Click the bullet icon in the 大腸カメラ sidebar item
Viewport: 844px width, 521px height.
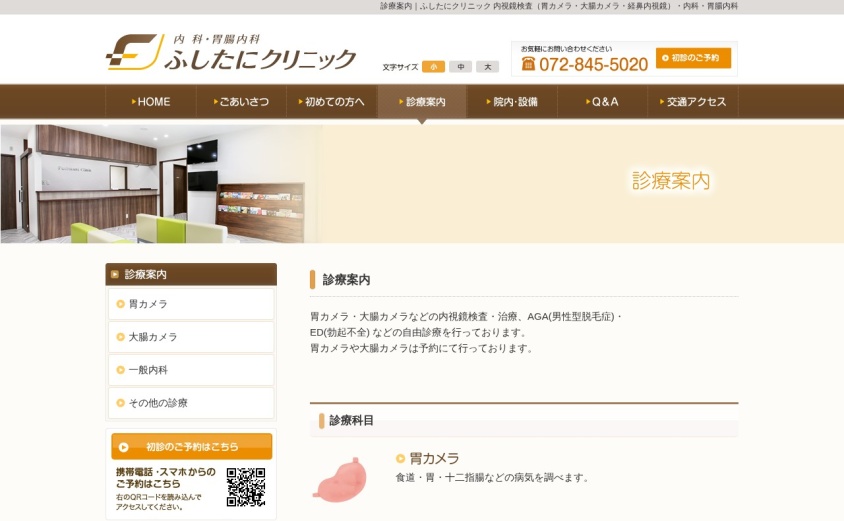pyautogui.click(x=121, y=337)
